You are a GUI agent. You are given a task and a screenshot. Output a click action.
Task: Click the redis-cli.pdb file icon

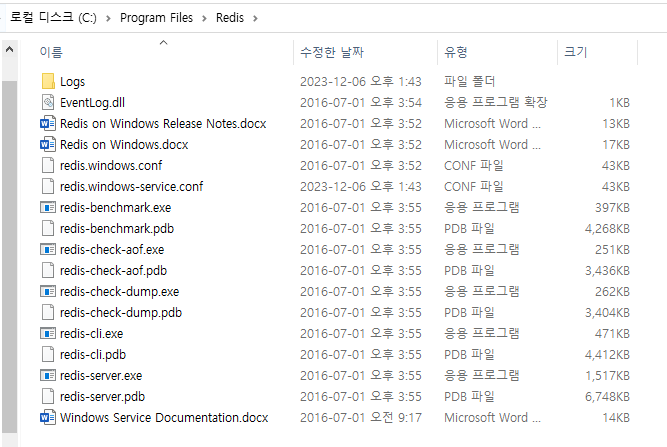48,354
